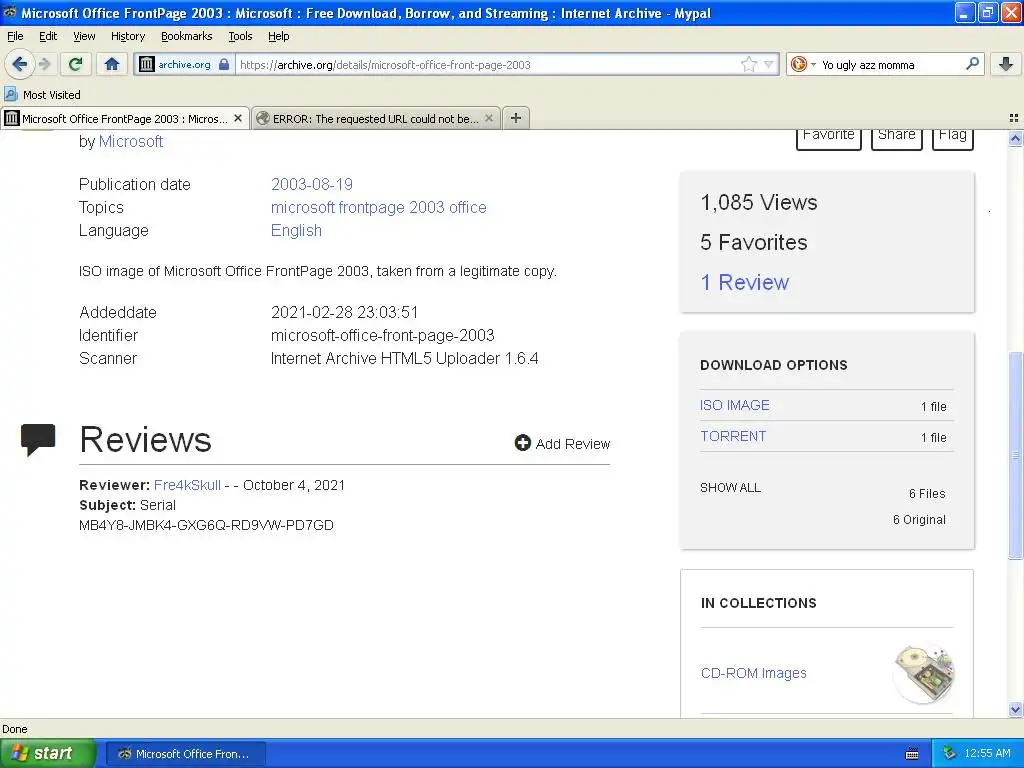
Task: Open the View menu
Action: [84, 36]
